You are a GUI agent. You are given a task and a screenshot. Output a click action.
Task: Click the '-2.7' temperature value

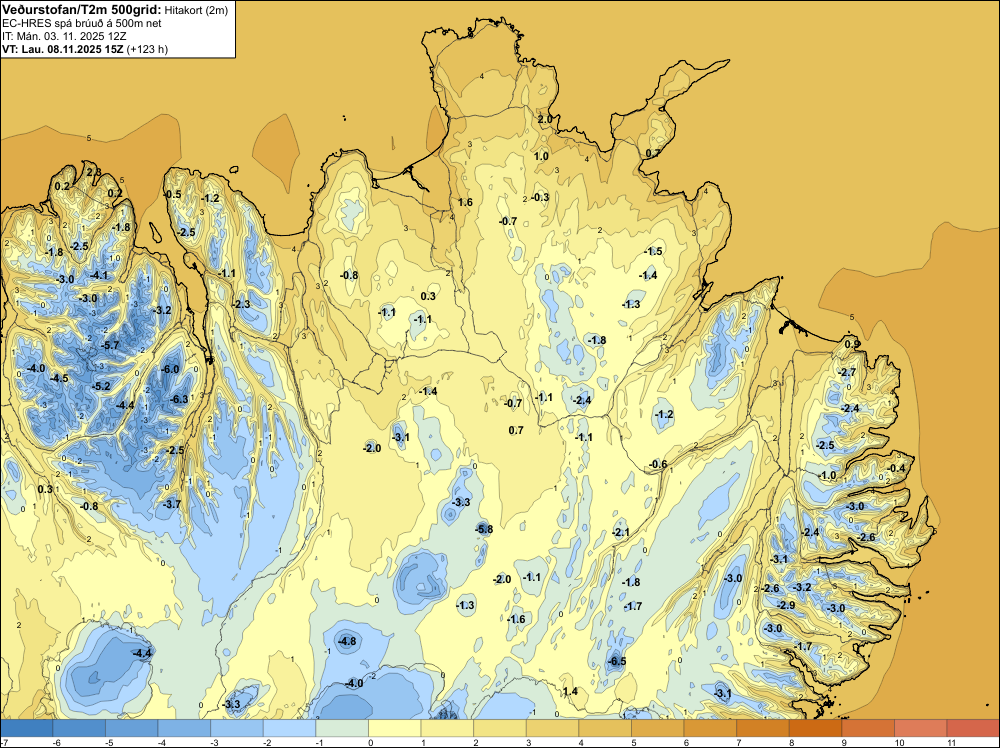(848, 372)
